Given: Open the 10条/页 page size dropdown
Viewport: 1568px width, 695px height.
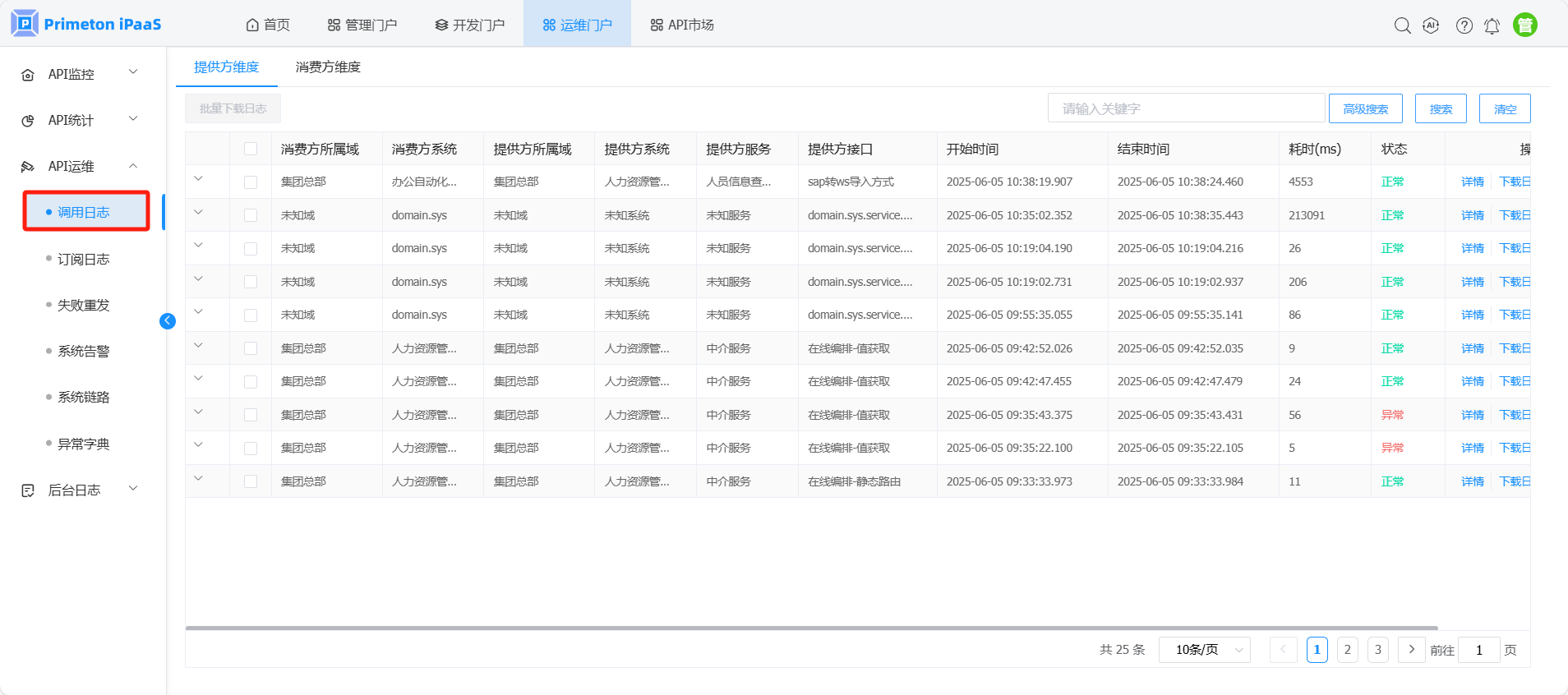Looking at the screenshot, I should pyautogui.click(x=1204, y=650).
